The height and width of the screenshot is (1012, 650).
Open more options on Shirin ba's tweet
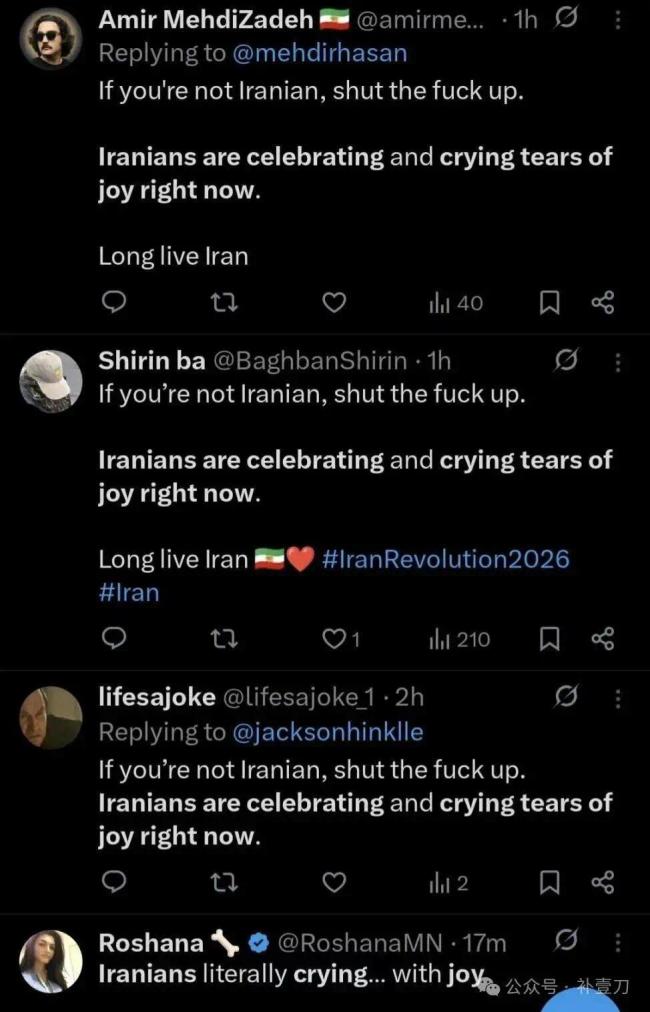(617, 361)
